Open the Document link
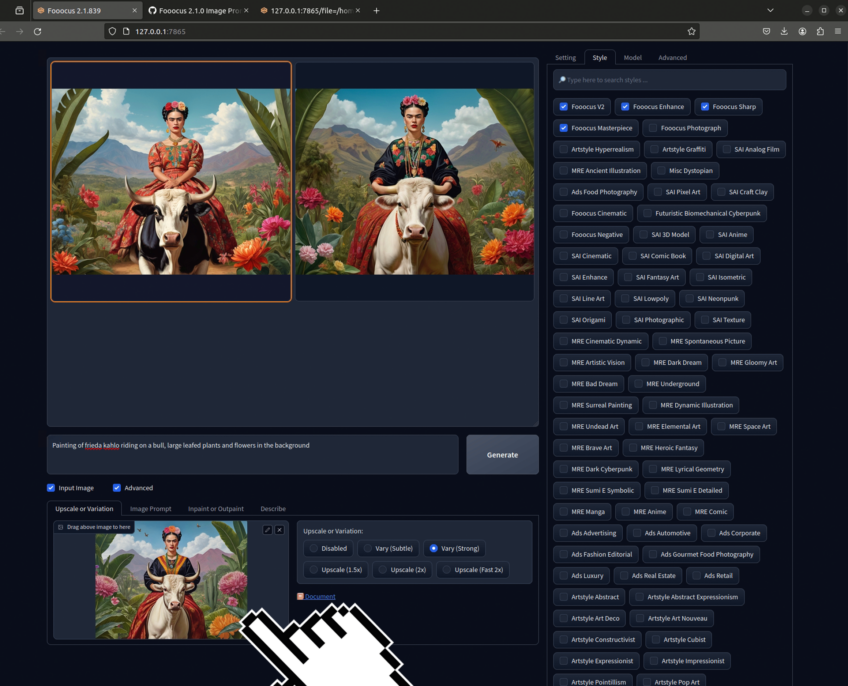The width and height of the screenshot is (848, 686). (x=320, y=596)
